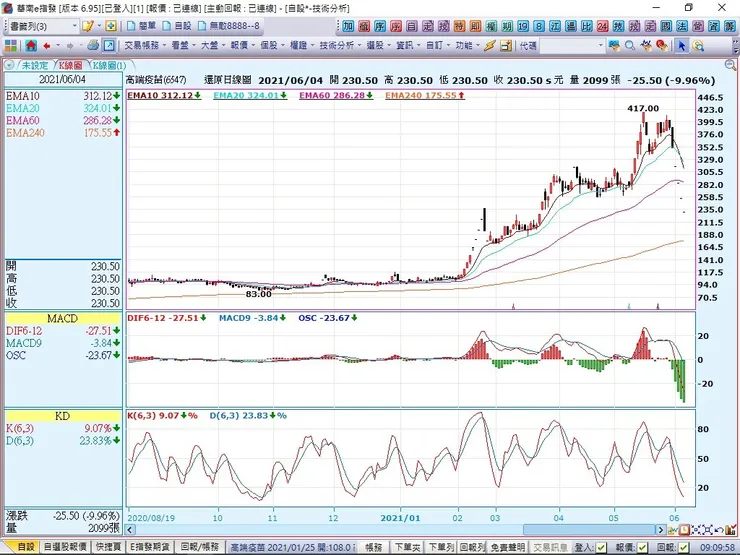Screen dimensions: 740x555
Task: Open the 自選股報價 bottom tab
Action: tap(64, 548)
